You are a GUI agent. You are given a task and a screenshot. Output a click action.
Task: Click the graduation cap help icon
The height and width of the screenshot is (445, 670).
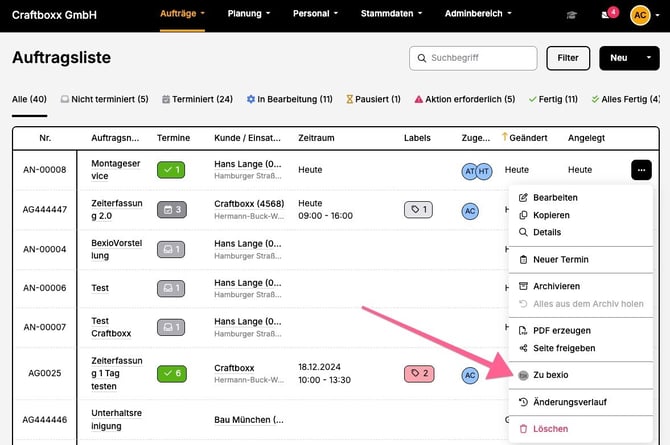pyautogui.click(x=571, y=15)
